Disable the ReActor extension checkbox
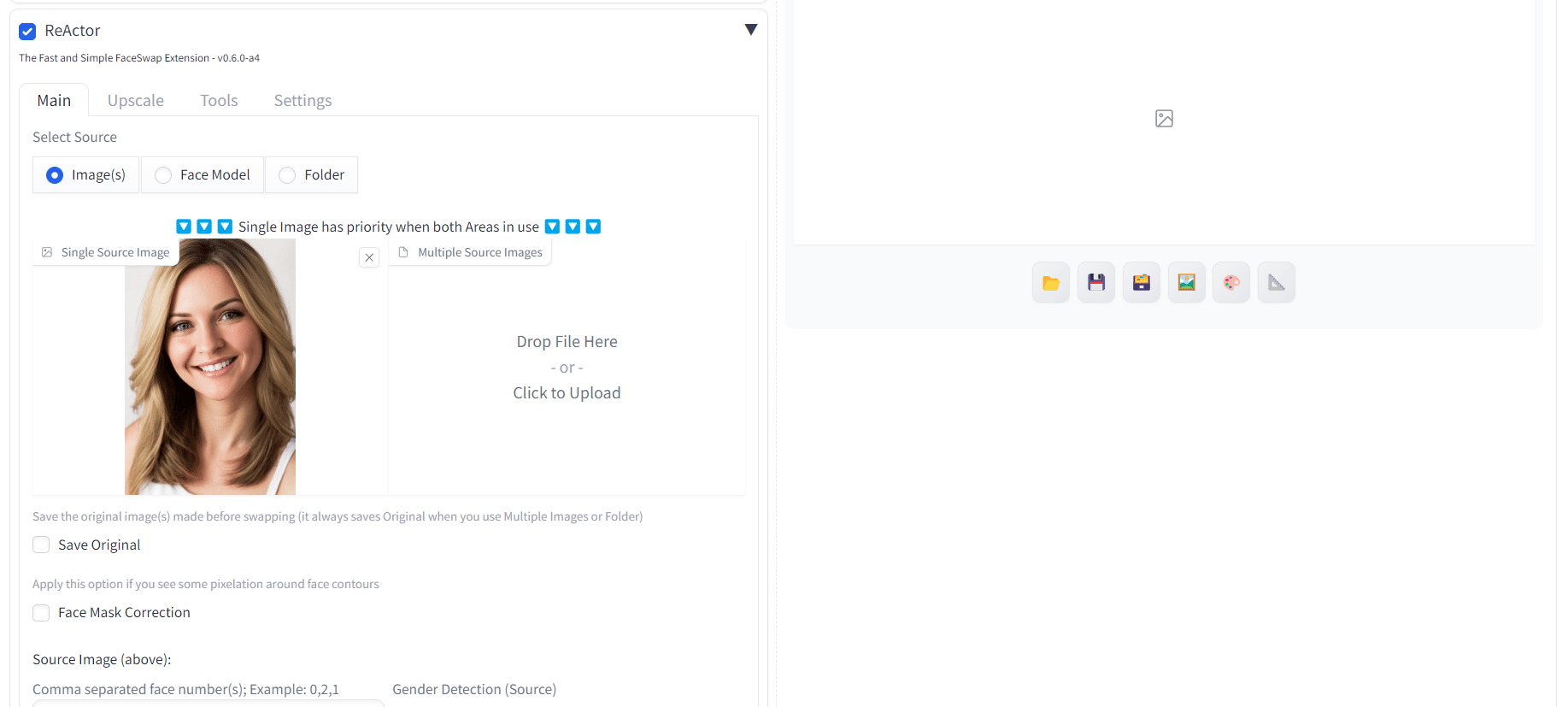Image resolution: width=1568 pixels, height=707 pixels. click(27, 32)
